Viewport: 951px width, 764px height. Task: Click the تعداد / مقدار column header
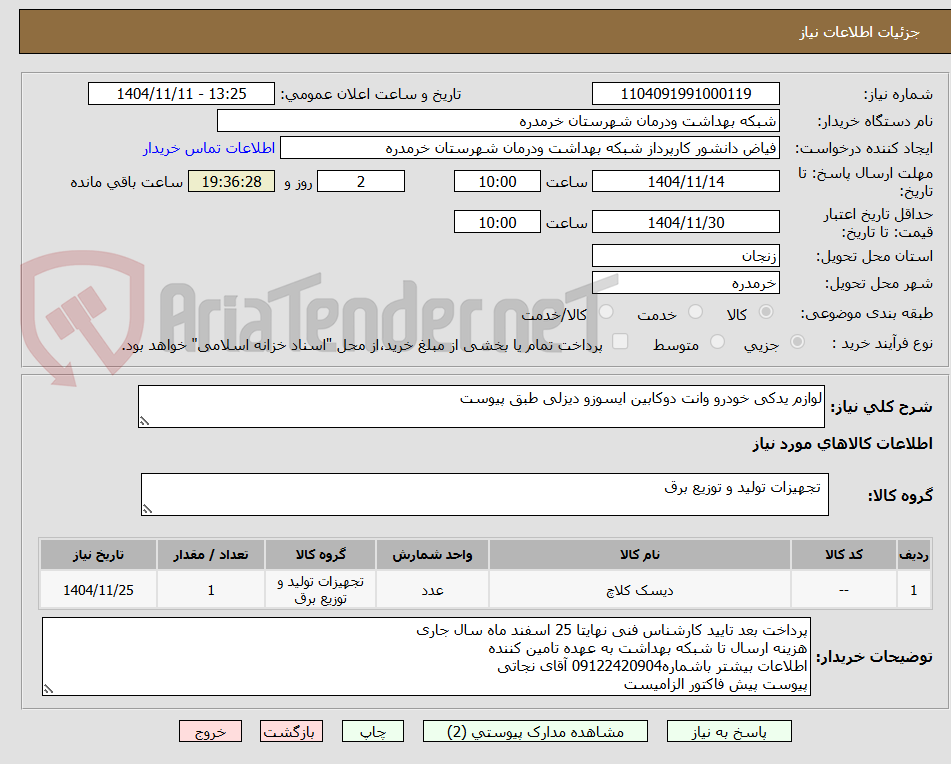tap(211, 554)
